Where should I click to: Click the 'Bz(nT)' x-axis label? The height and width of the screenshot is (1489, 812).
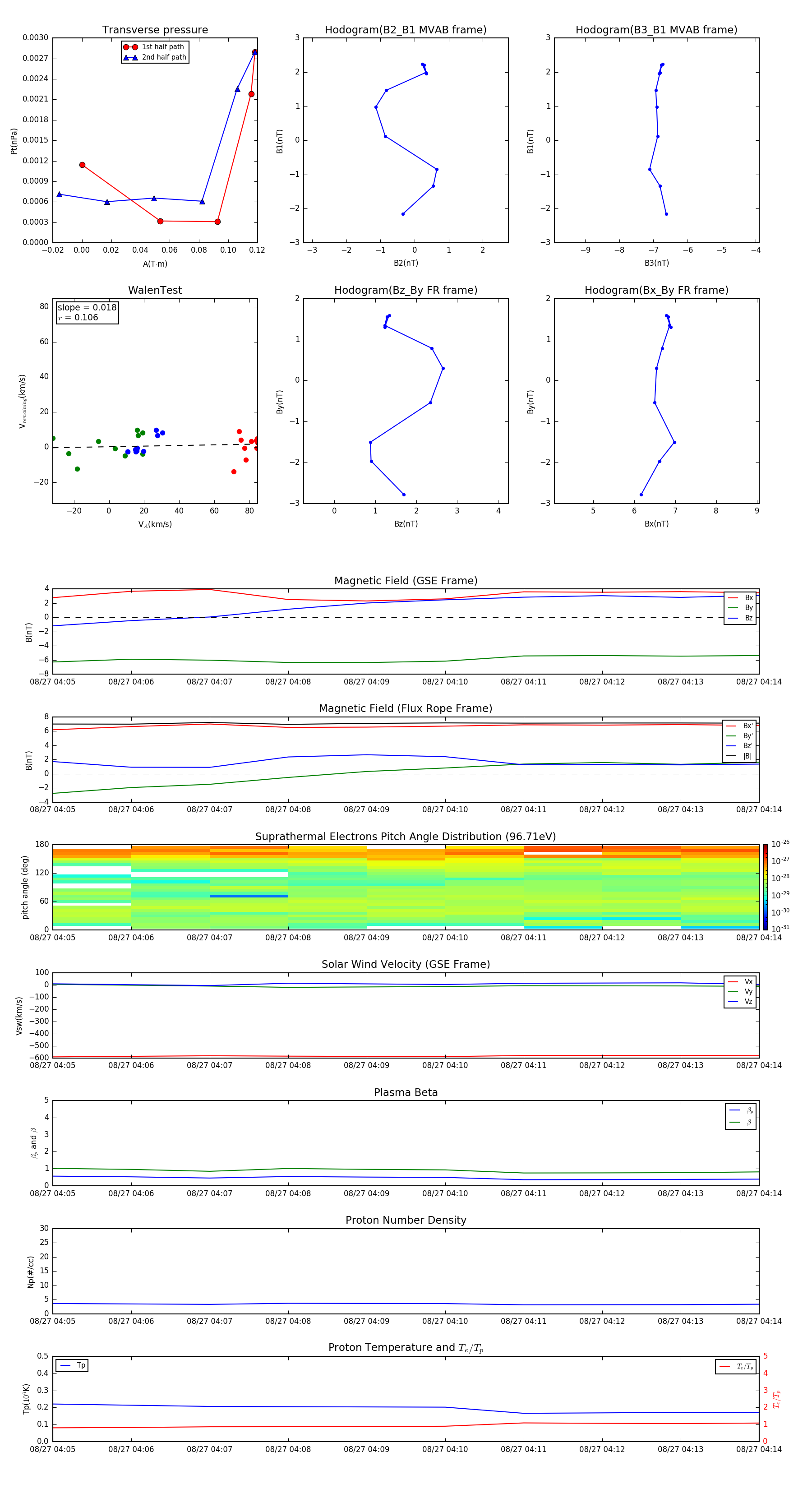click(x=406, y=524)
